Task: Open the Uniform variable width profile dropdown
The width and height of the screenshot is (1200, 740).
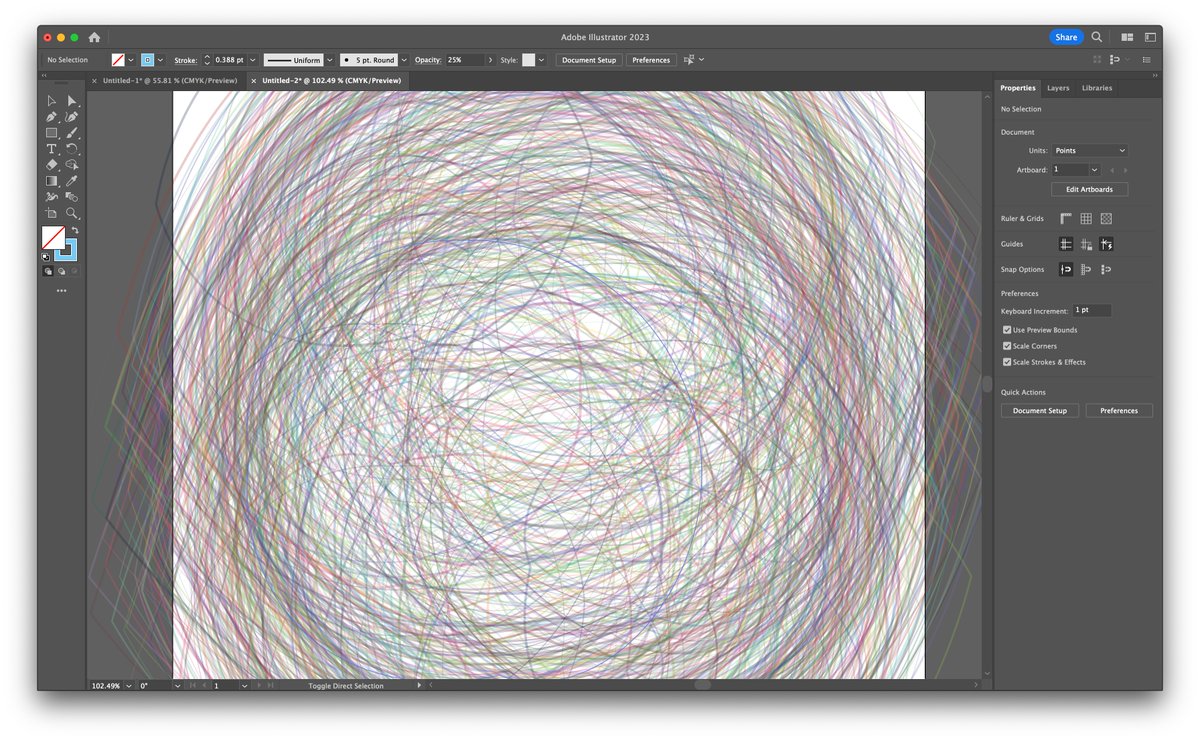Action: click(x=330, y=60)
